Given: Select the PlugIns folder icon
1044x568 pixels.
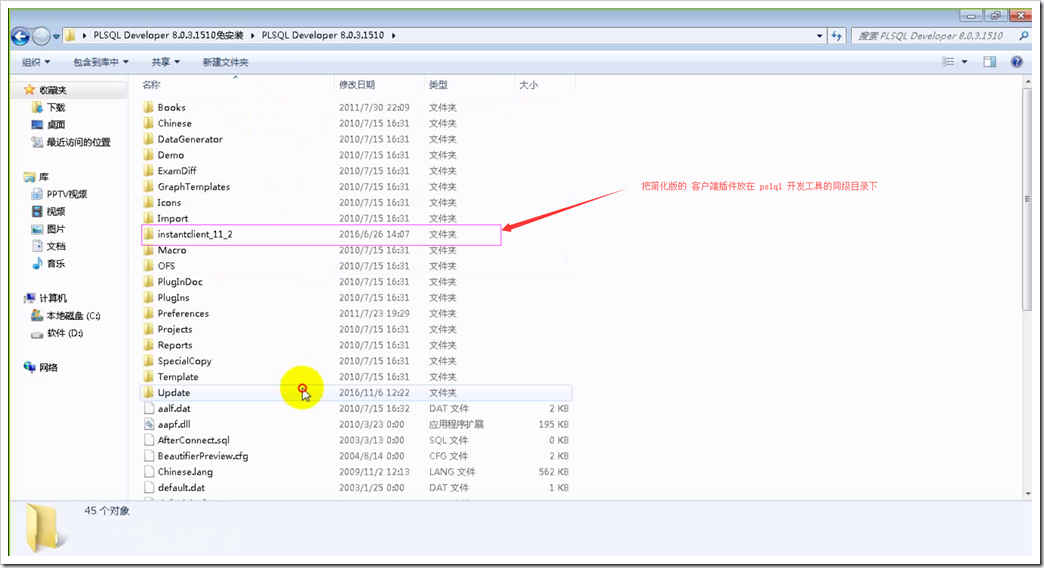Looking at the screenshot, I should tap(148, 297).
